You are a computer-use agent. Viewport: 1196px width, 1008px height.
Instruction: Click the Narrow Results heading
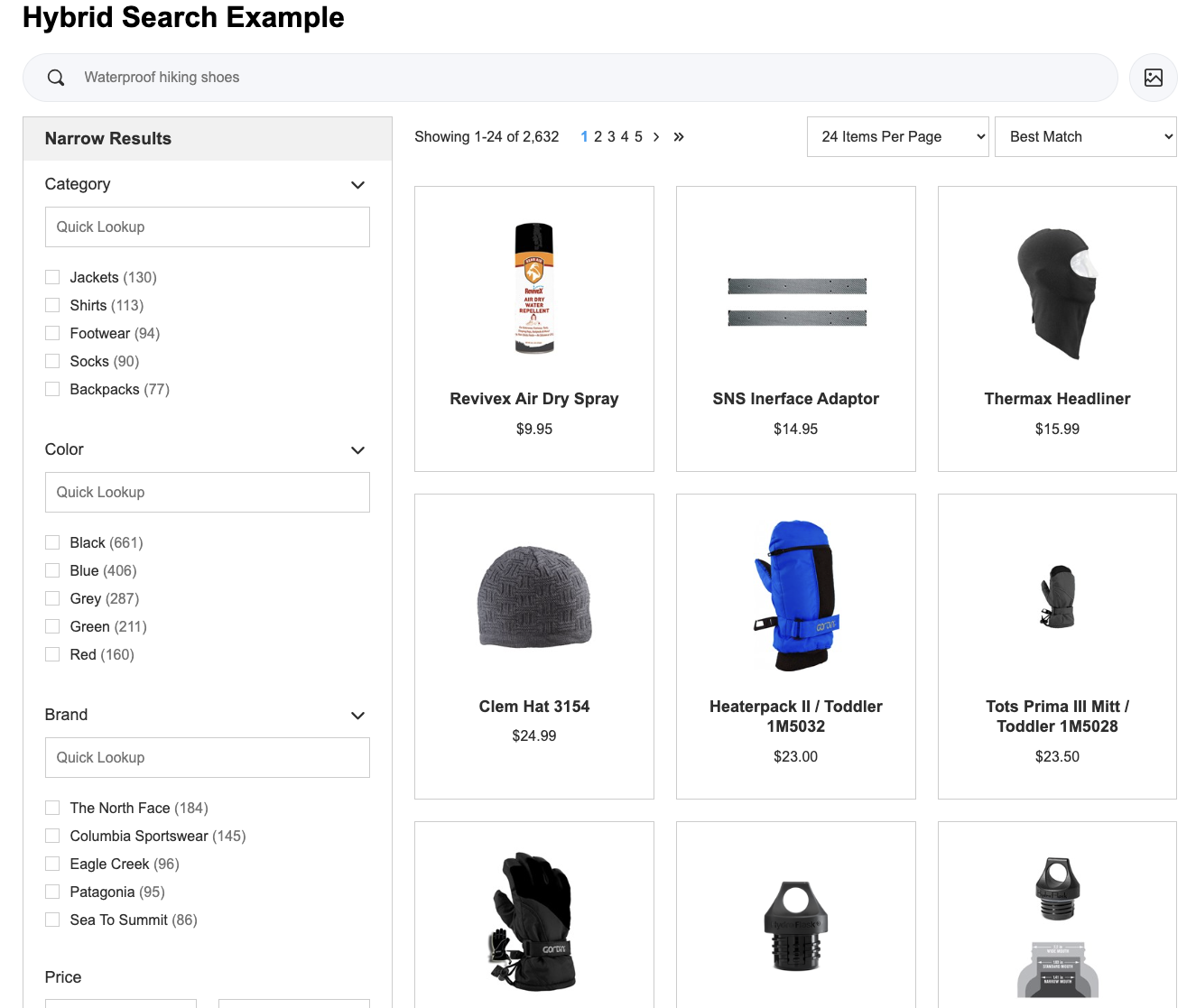point(108,139)
